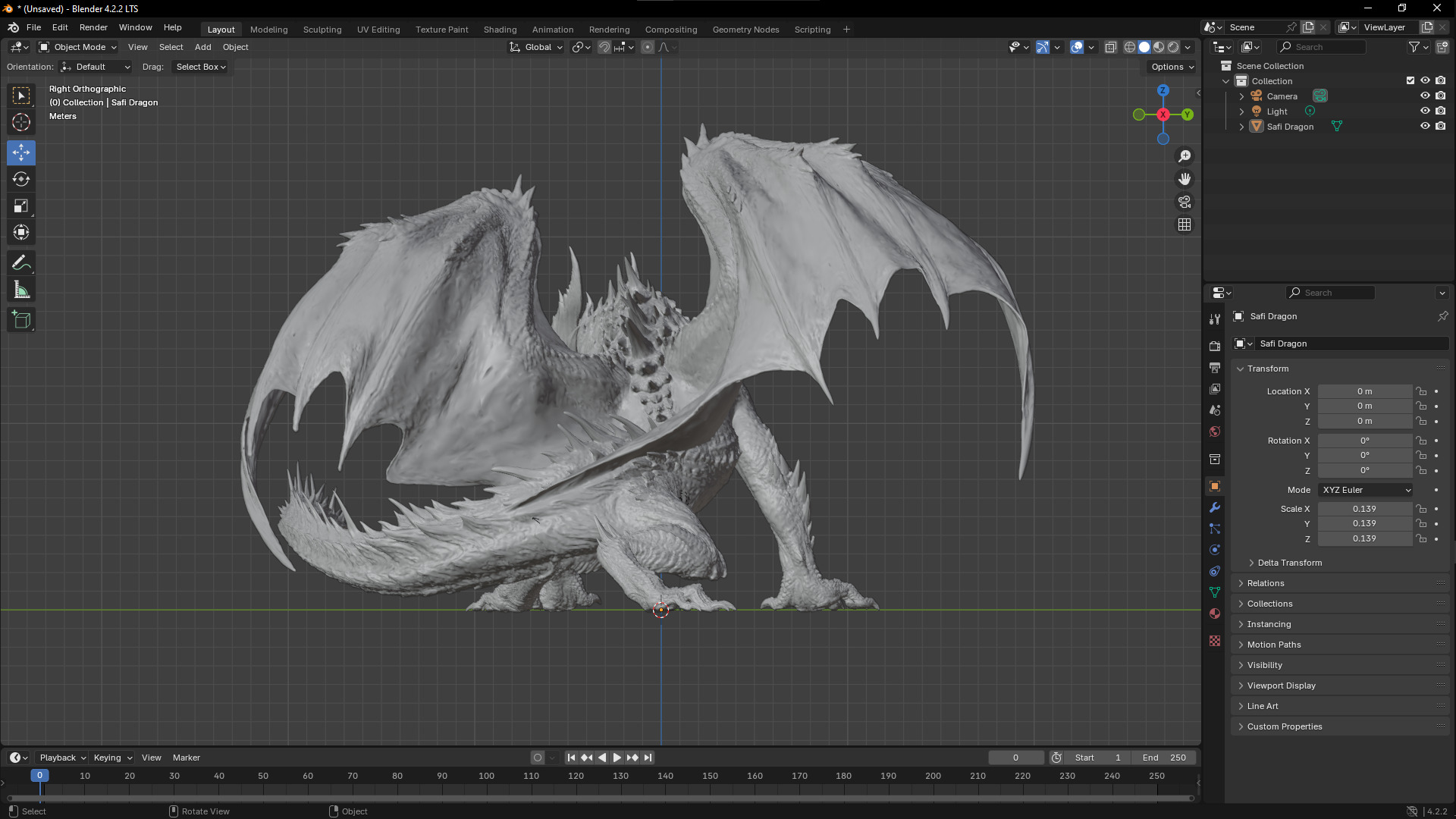Open the Tool properties tab
The width and height of the screenshot is (1456, 819).
1215,319
